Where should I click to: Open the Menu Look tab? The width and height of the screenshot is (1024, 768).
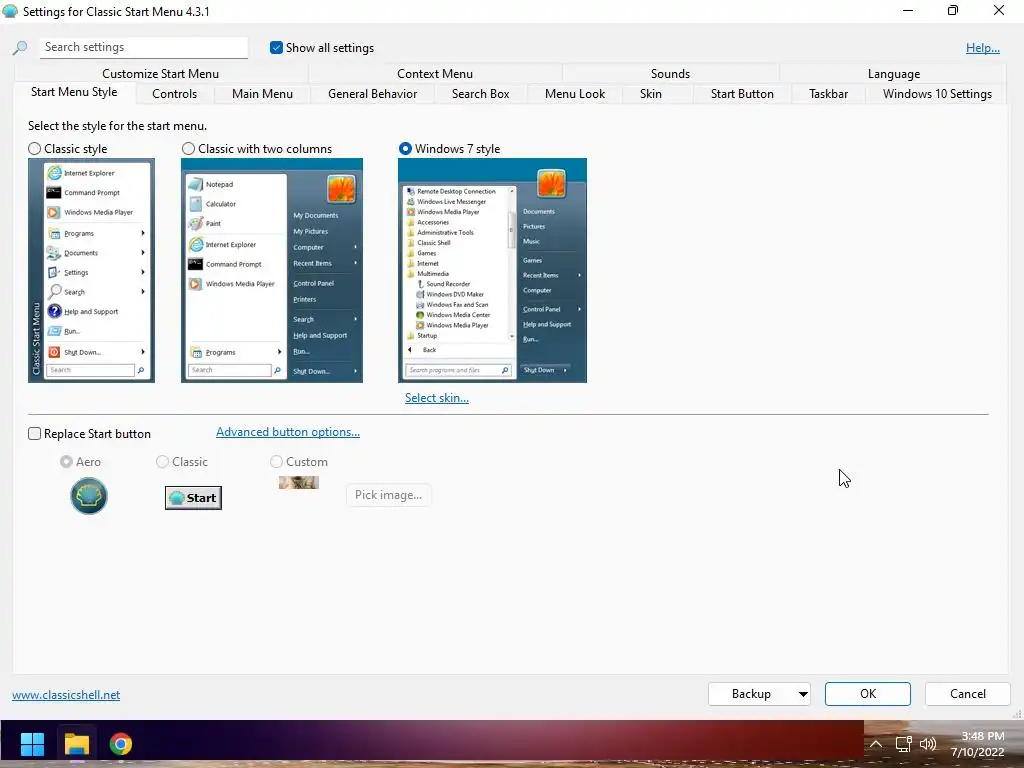pyautogui.click(x=575, y=94)
